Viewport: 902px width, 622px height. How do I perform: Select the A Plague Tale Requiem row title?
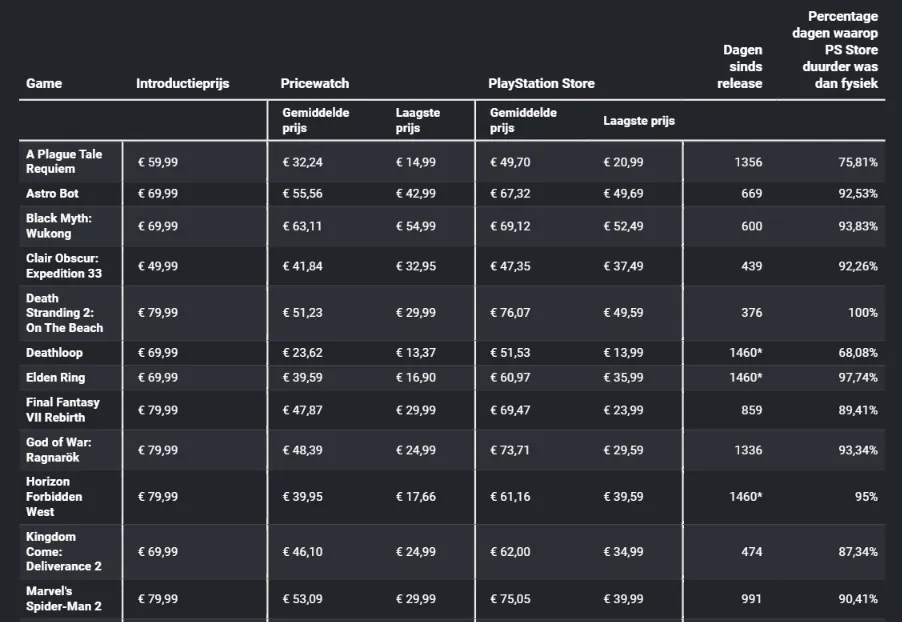click(x=64, y=162)
